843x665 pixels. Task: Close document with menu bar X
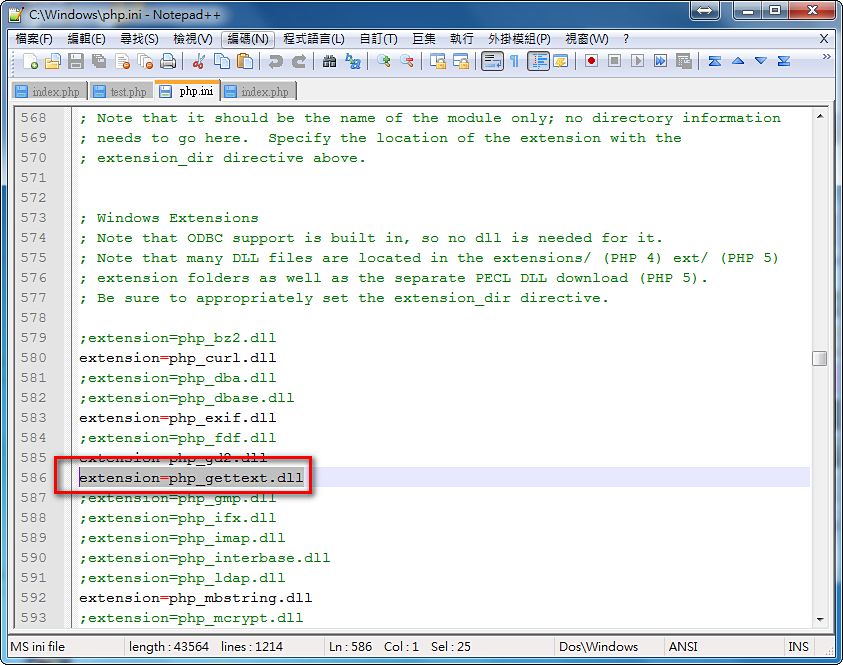pos(824,39)
